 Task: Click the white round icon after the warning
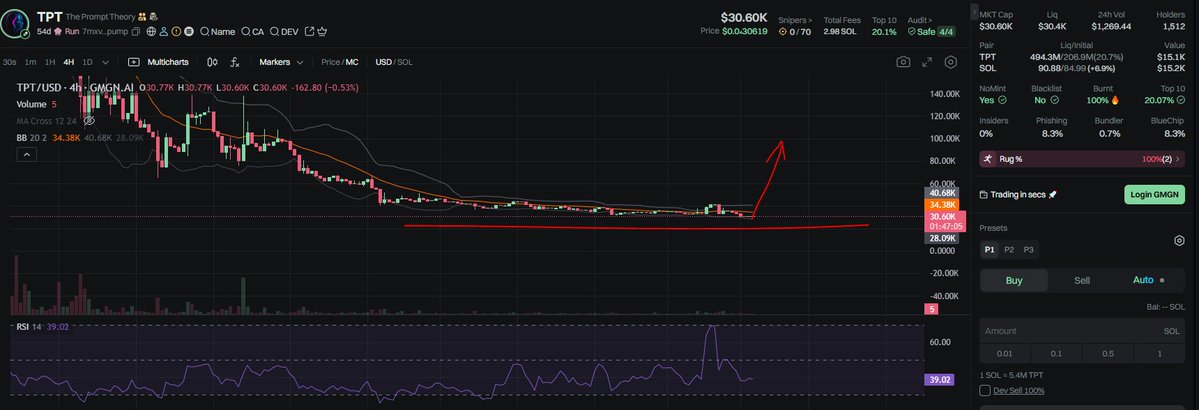pyautogui.click(x=189, y=31)
